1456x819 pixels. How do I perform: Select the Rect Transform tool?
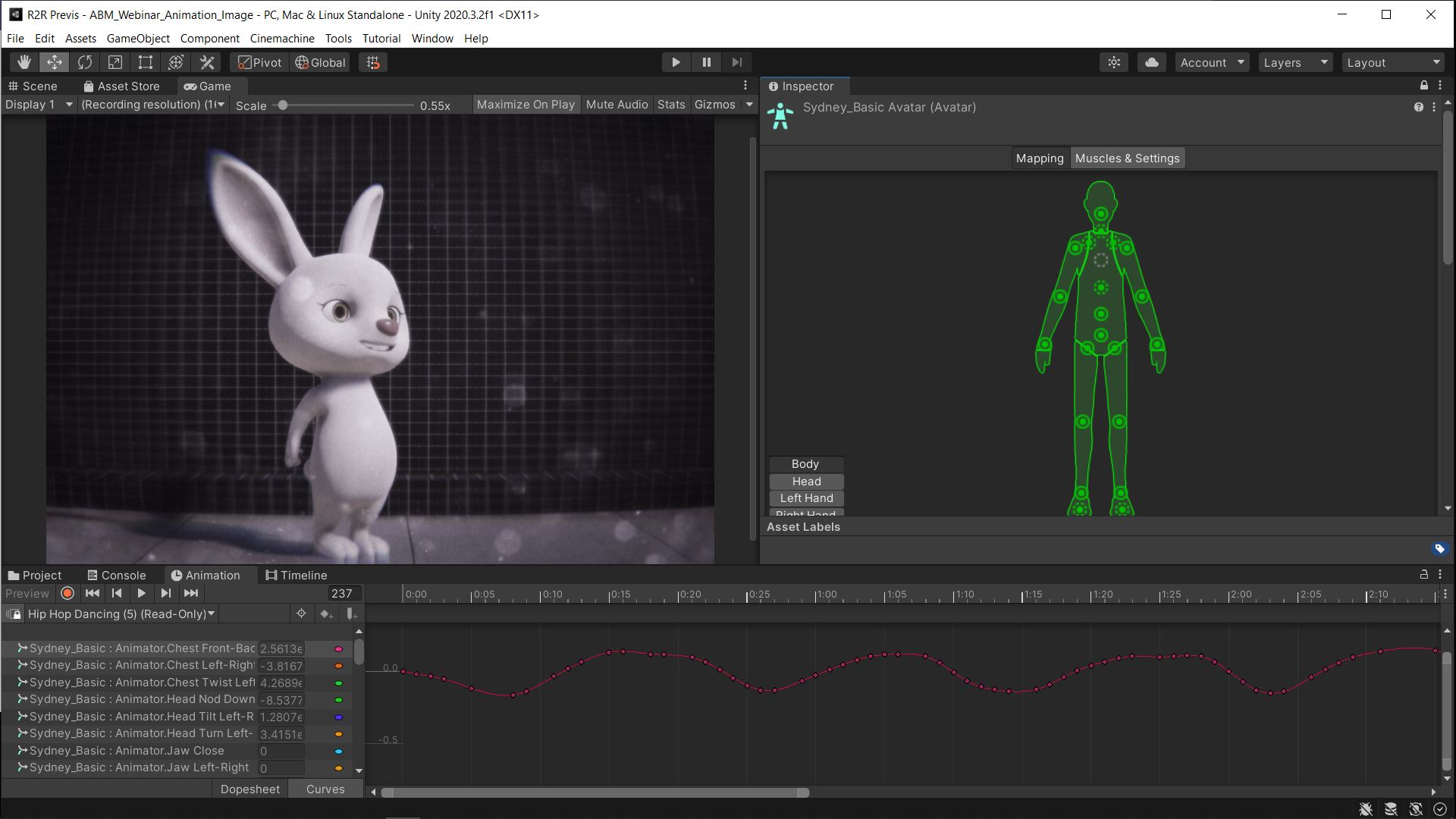(144, 62)
